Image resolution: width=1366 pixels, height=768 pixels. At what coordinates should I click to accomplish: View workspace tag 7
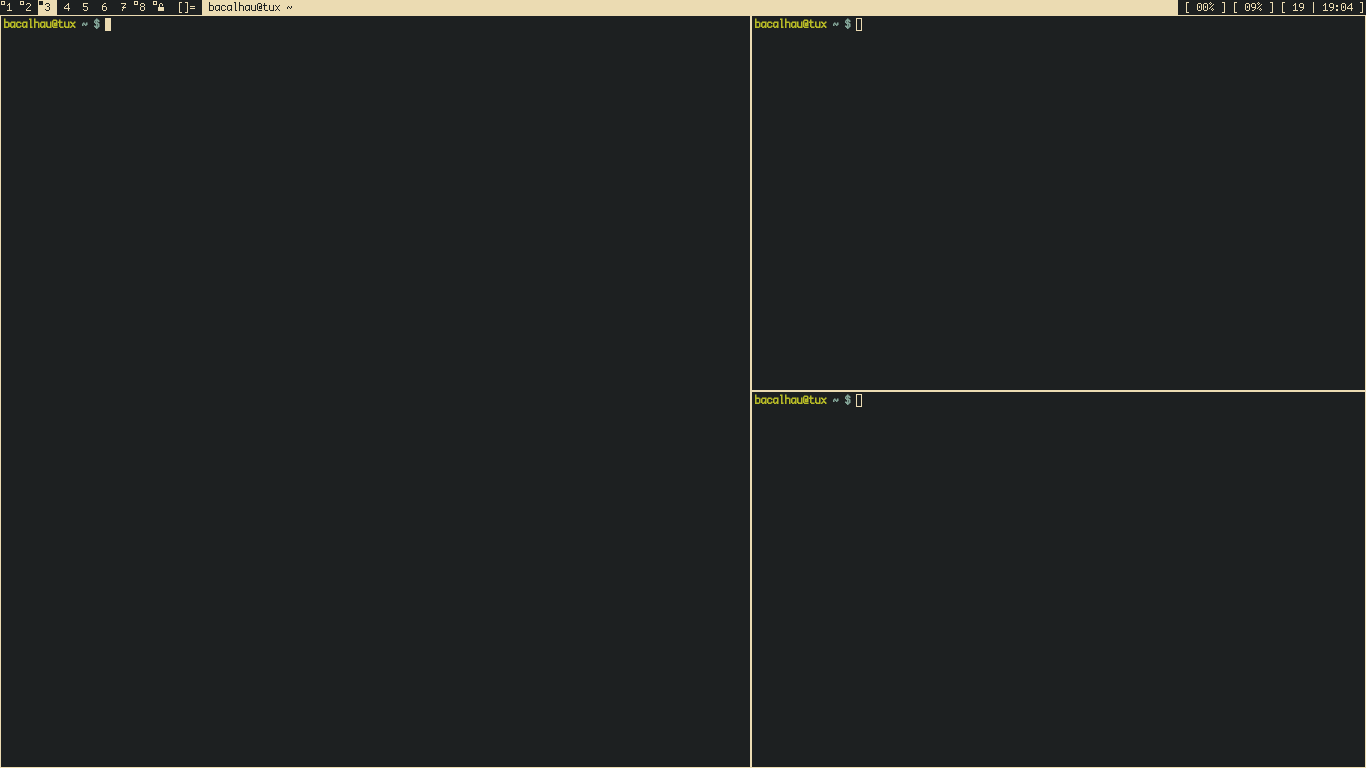(x=123, y=7)
